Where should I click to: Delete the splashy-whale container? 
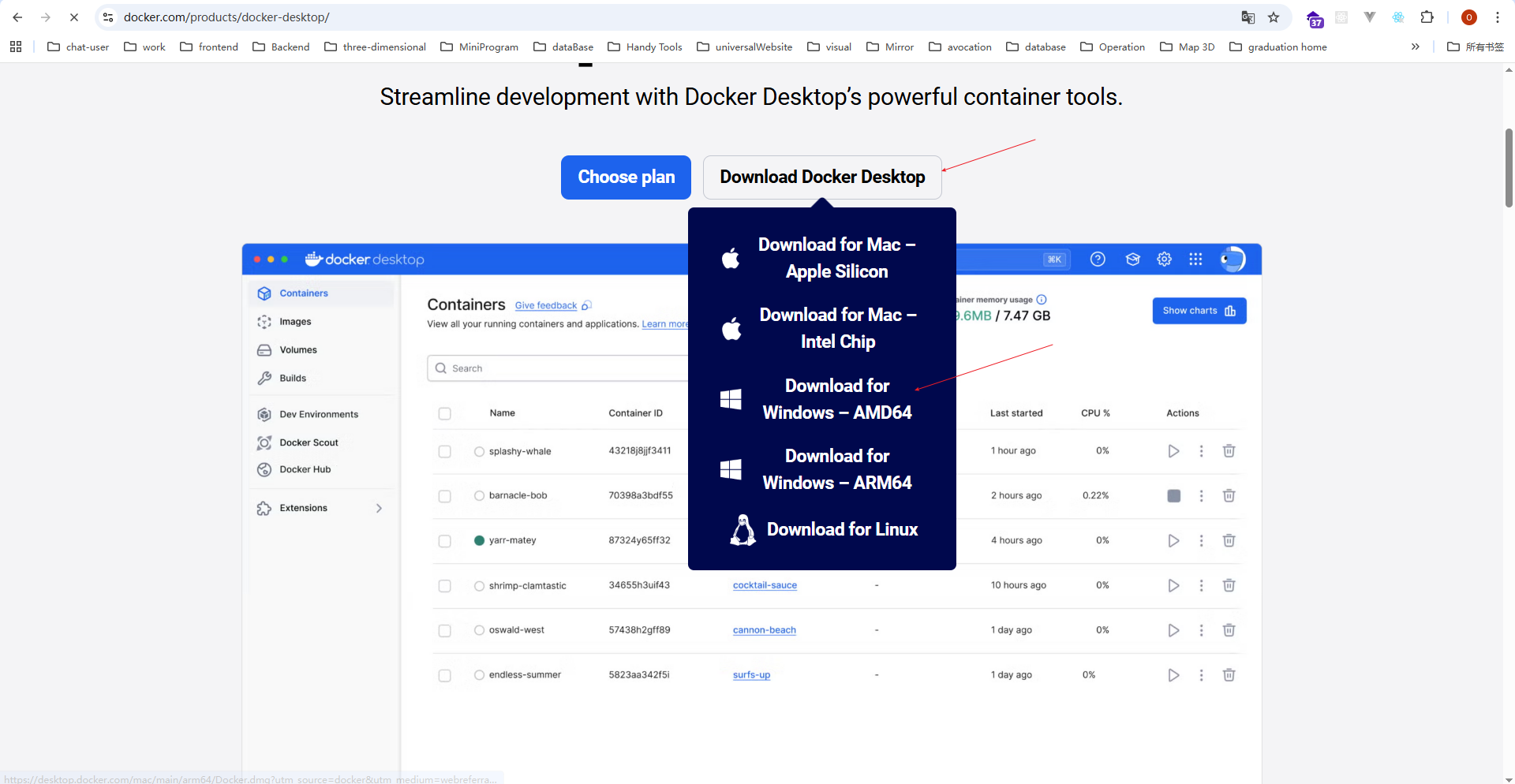[x=1229, y=451]
